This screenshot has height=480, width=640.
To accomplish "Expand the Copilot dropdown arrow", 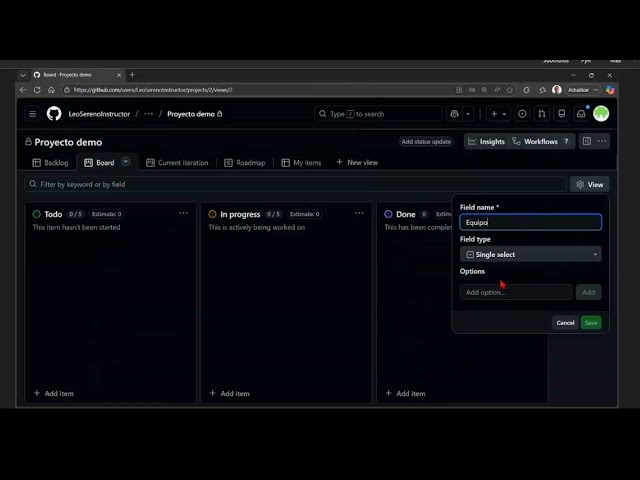I will coord(468,114).
